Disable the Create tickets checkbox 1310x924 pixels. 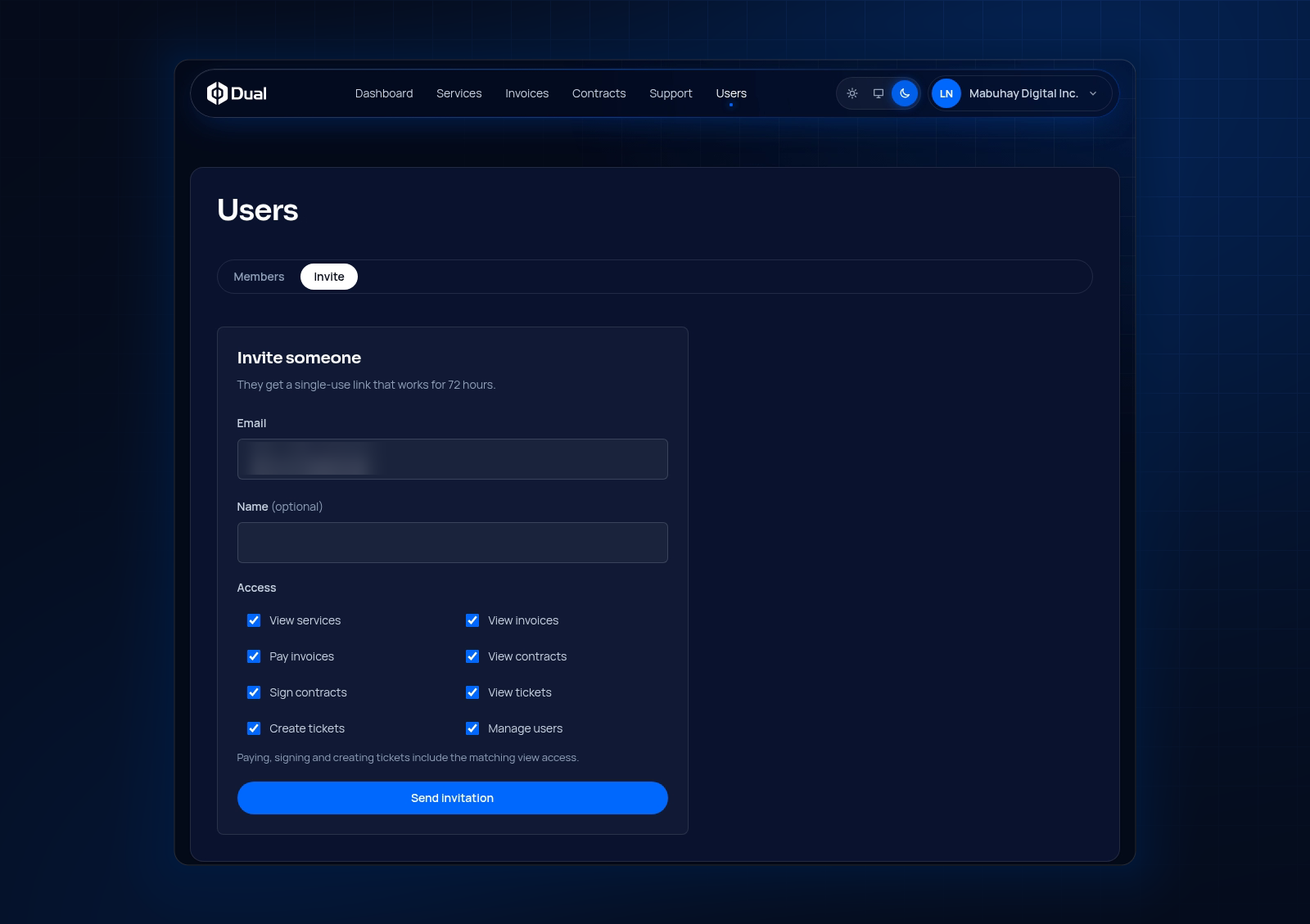click(x=254, y=728)
